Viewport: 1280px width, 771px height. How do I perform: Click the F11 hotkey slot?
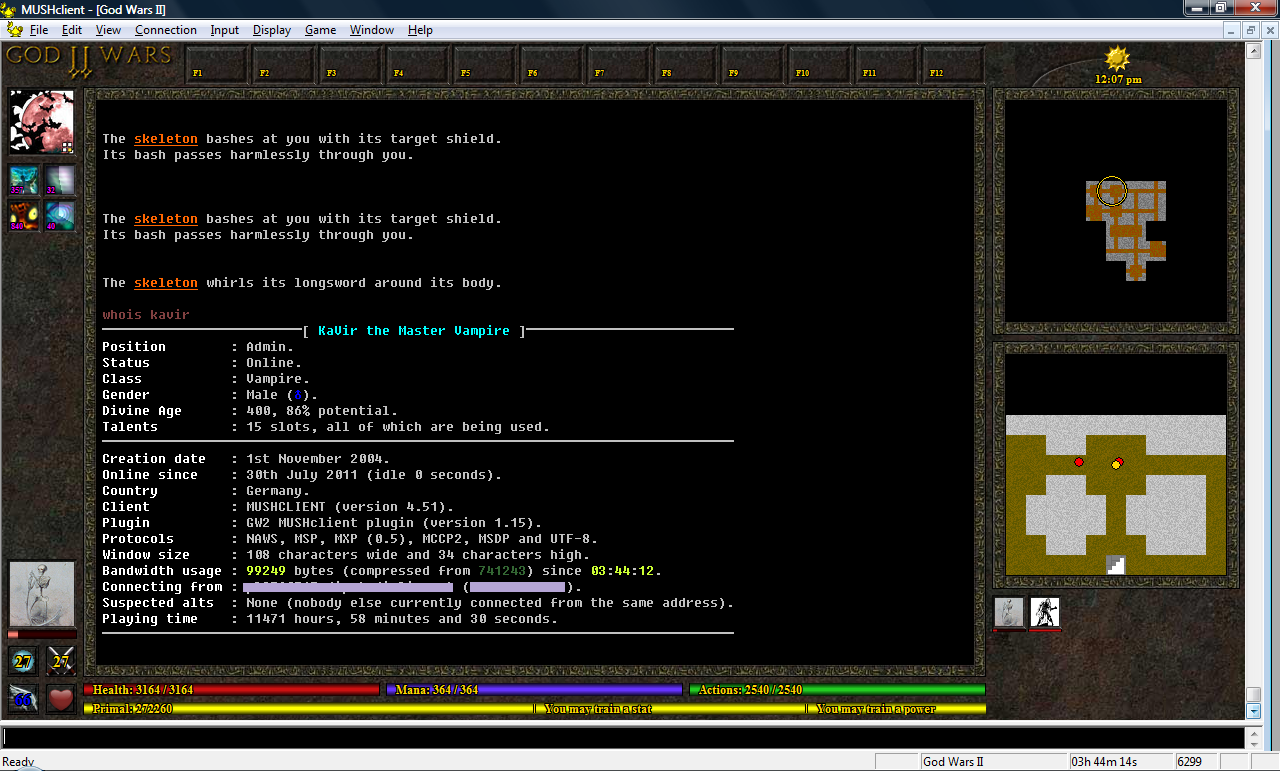[x=887, y=65]
